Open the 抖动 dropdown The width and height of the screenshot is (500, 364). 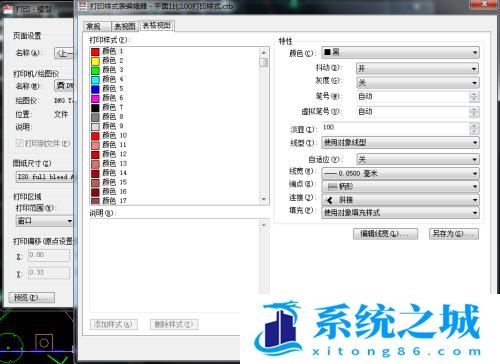tap(417, 68)
